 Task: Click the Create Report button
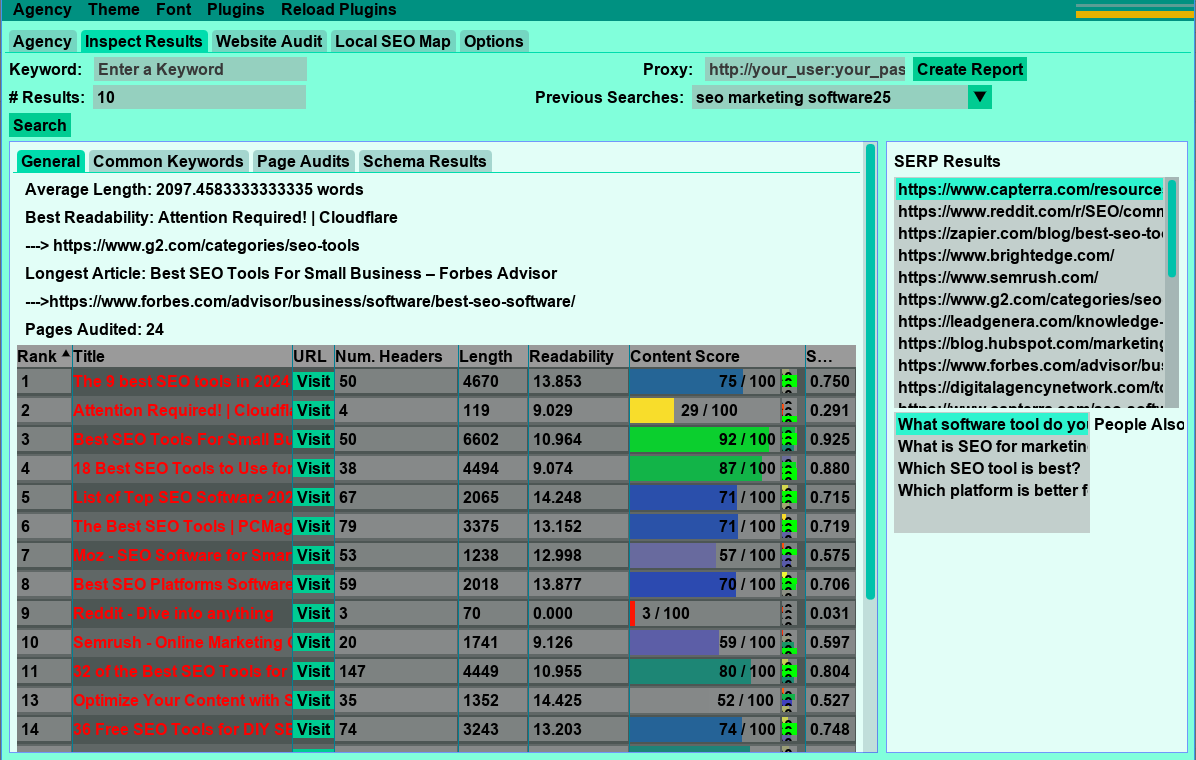[969, 69]
